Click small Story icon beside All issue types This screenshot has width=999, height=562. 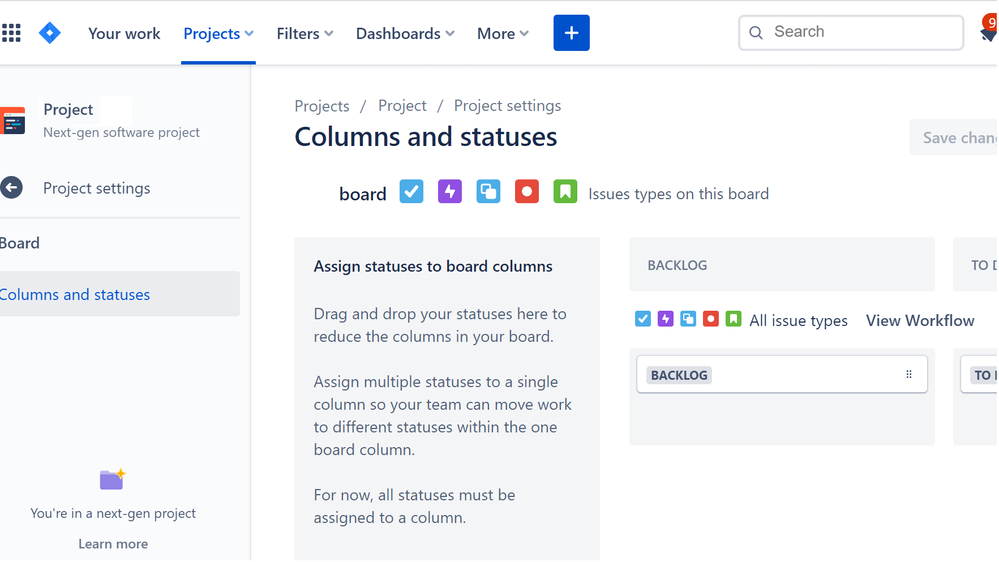(733, 319)
